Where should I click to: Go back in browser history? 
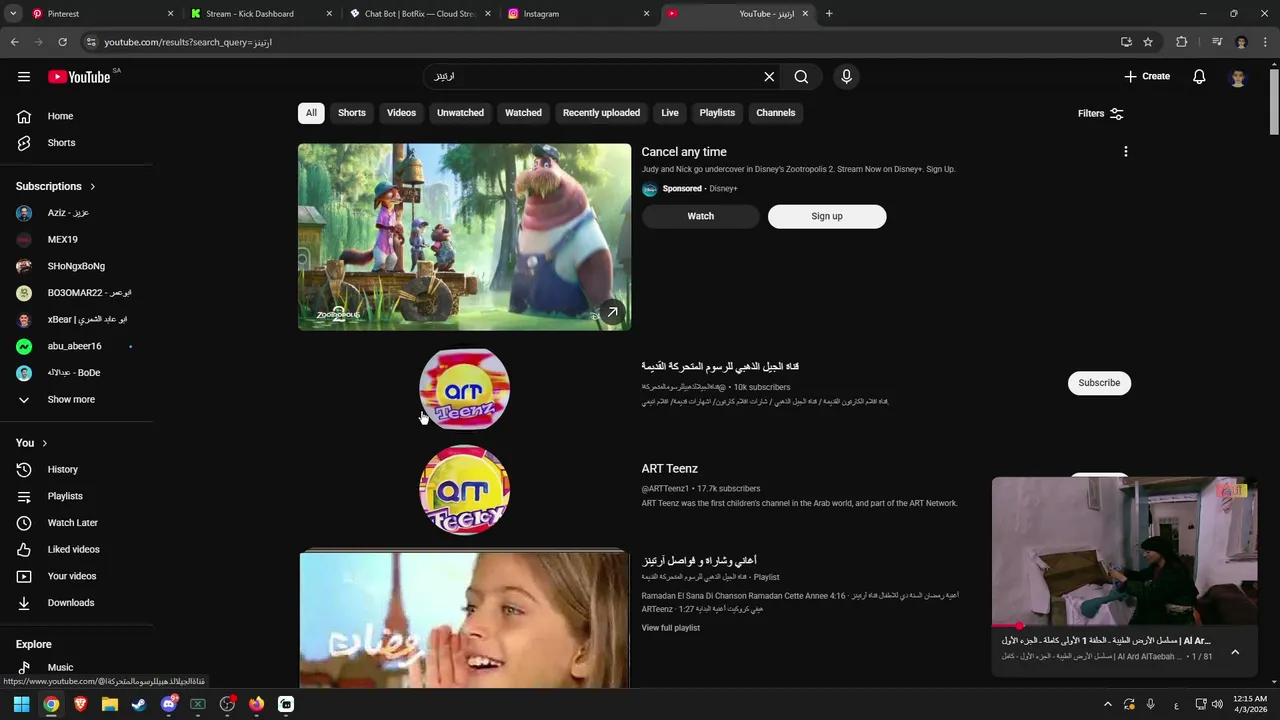(14, 42)
